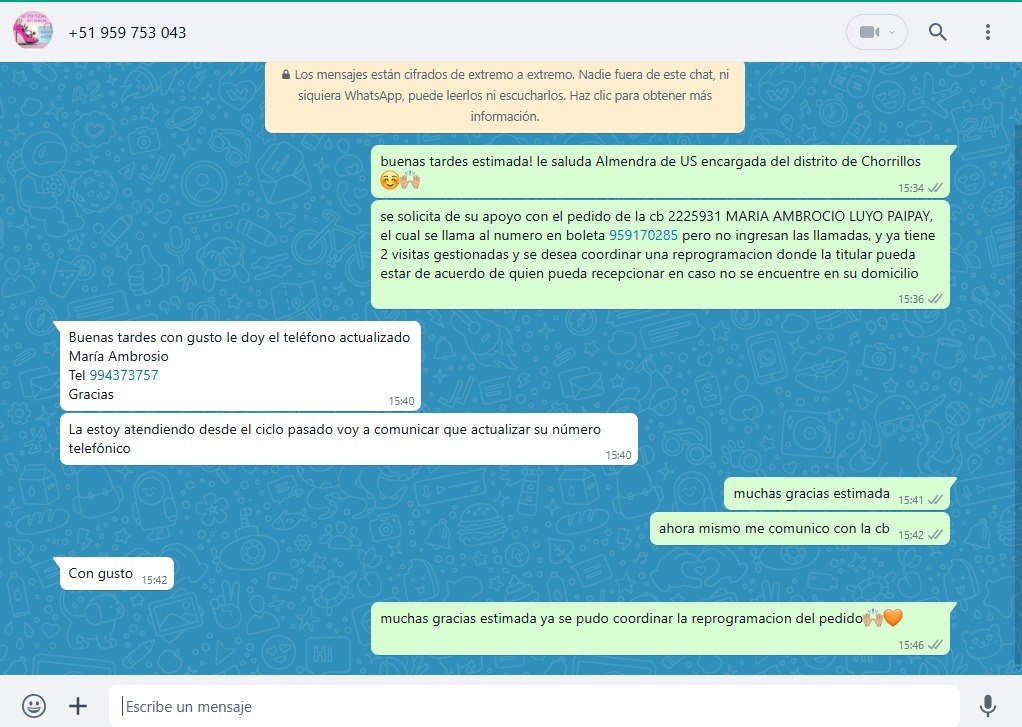Click the end-to-end encryption notice banner
This screenshot has height=727, width=1022.
pos(504,97)
